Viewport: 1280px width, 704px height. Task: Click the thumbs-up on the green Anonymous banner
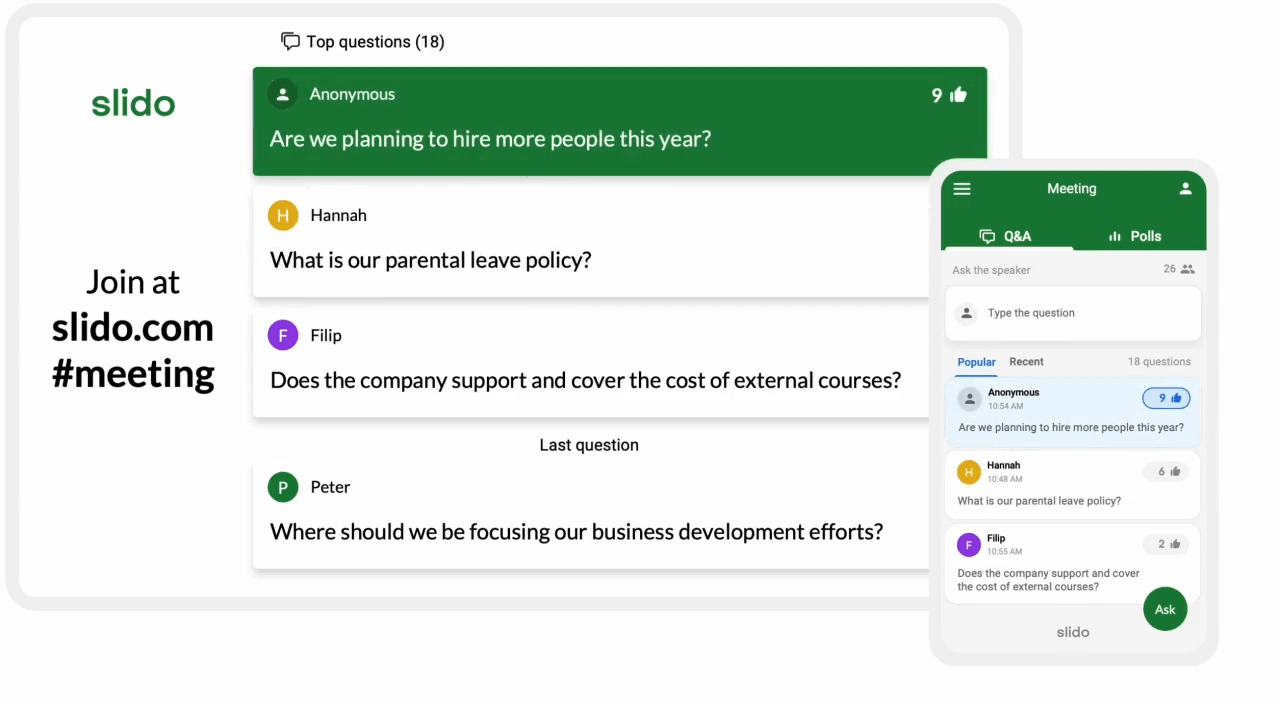click(957, 94)
